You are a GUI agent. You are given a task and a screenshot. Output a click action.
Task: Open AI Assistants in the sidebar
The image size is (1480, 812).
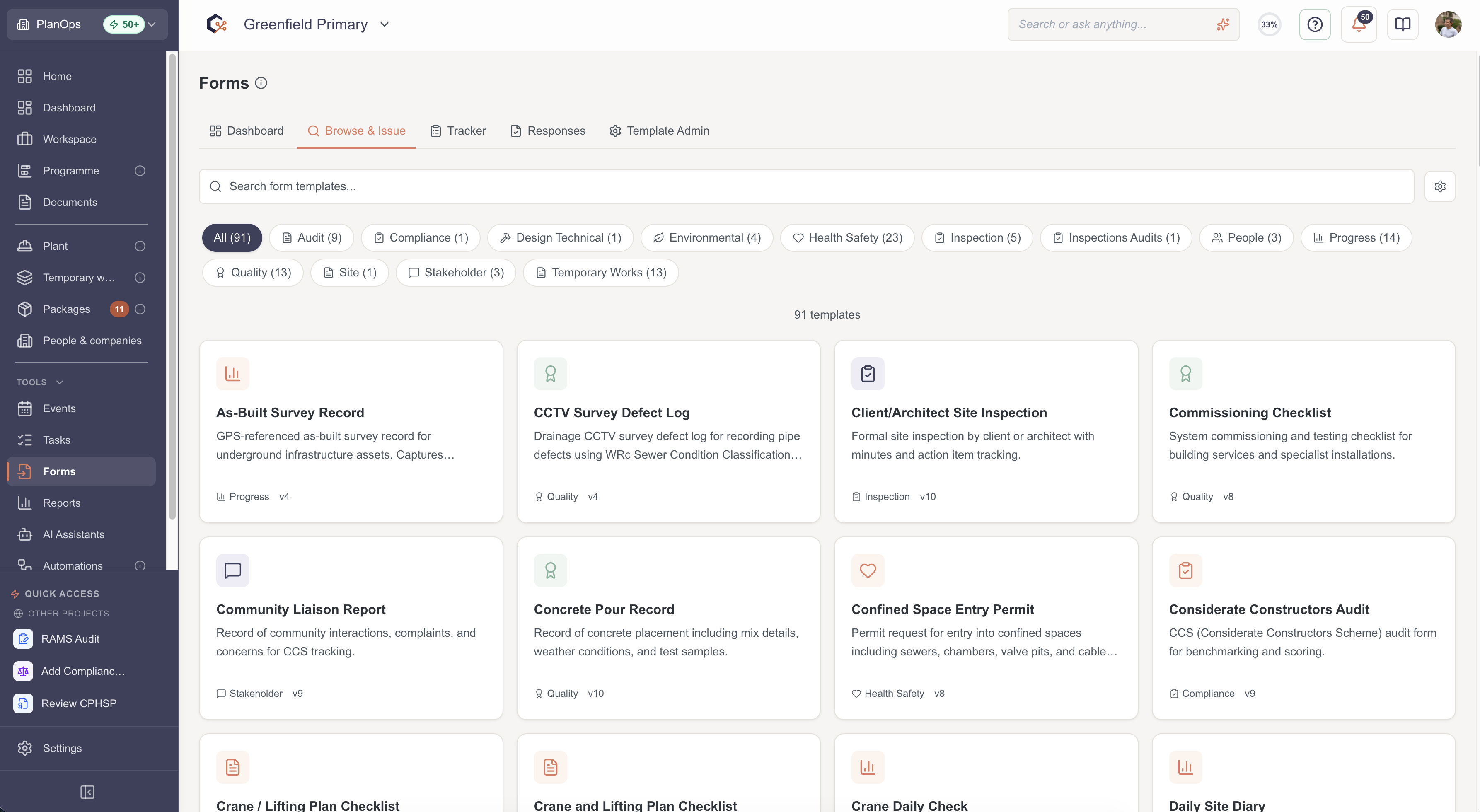click(x=82, y=534)
